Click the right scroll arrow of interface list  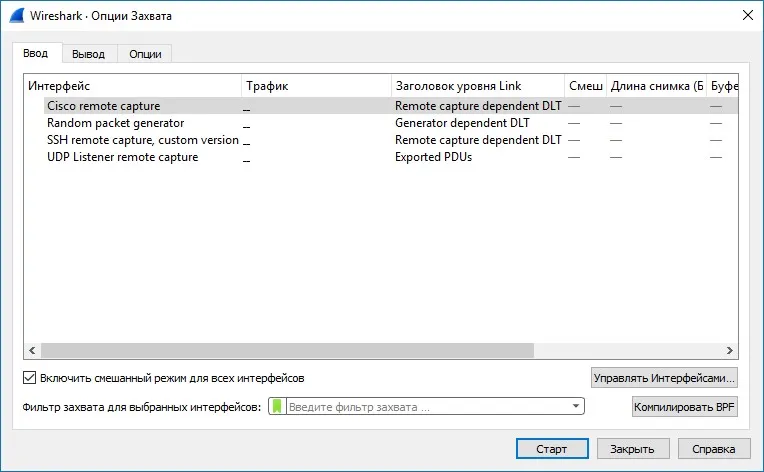pyautogui.click(x=729, y=350)
